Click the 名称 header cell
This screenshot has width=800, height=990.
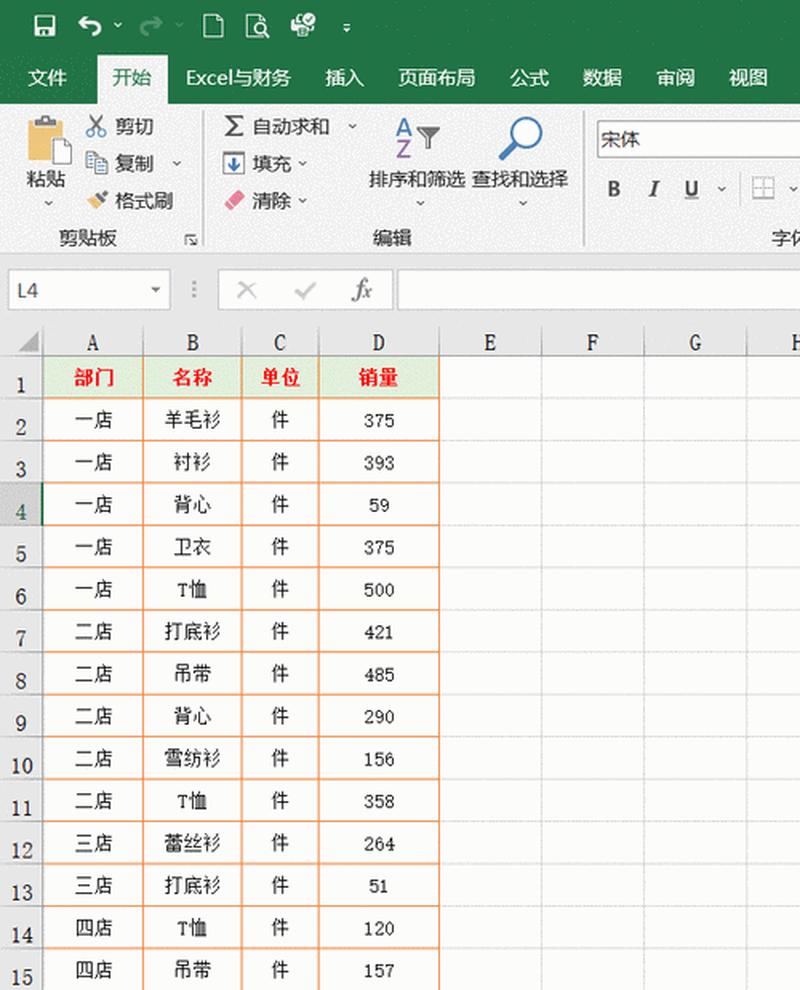[193, 378]
